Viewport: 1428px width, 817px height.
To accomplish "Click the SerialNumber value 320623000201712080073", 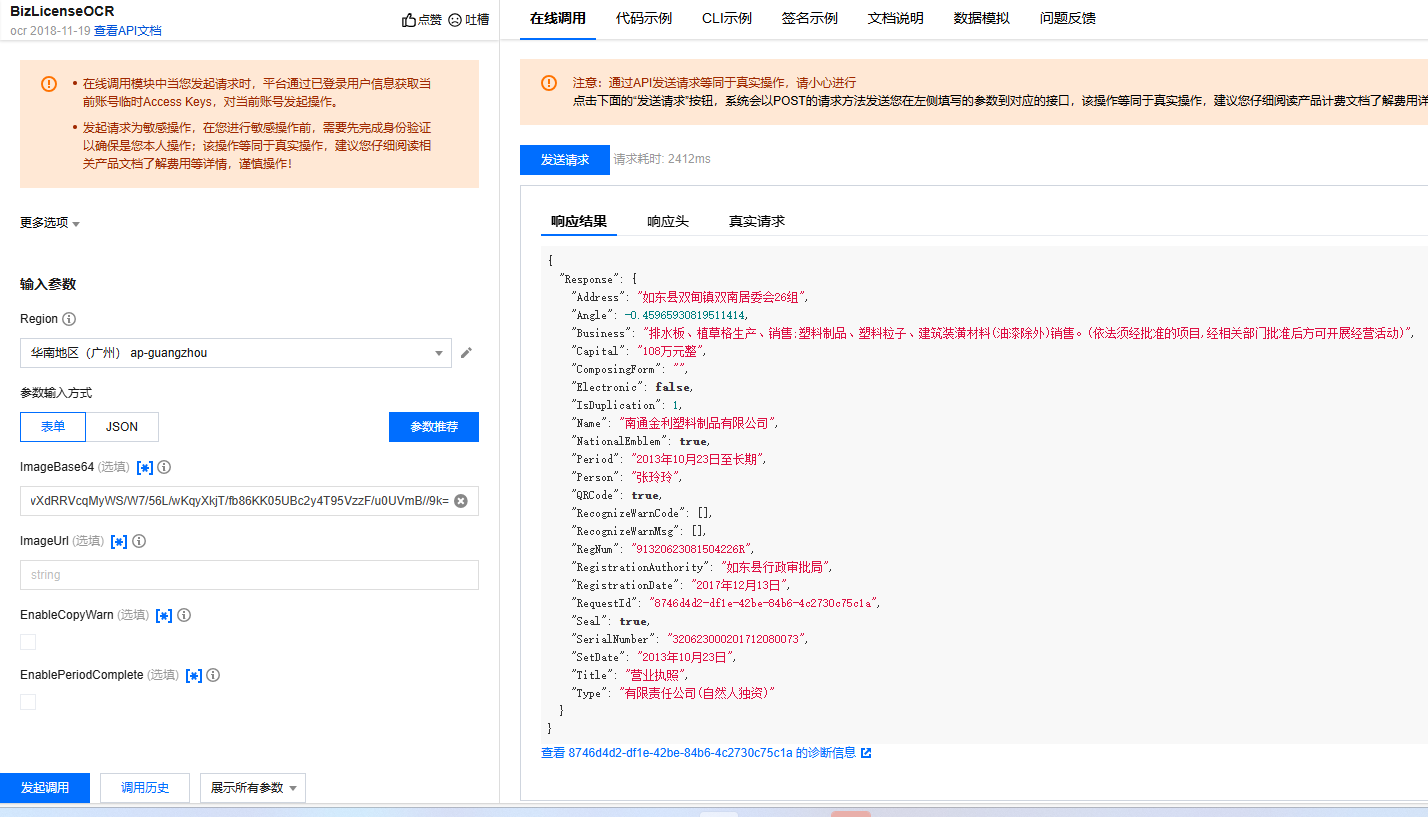I will point(736,639).
